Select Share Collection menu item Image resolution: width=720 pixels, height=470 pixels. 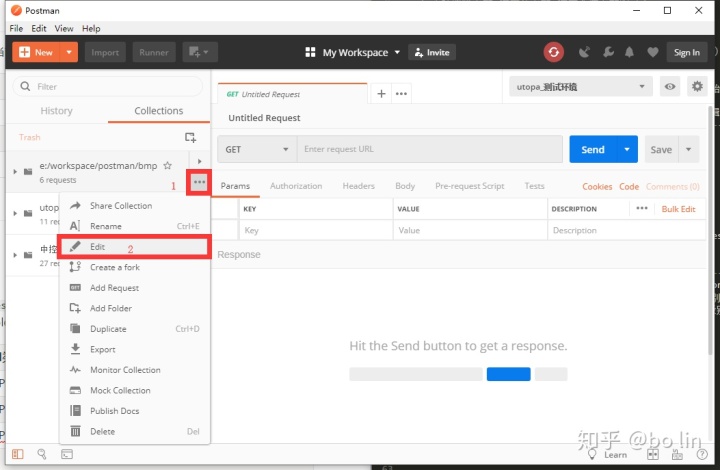(135, 206)
